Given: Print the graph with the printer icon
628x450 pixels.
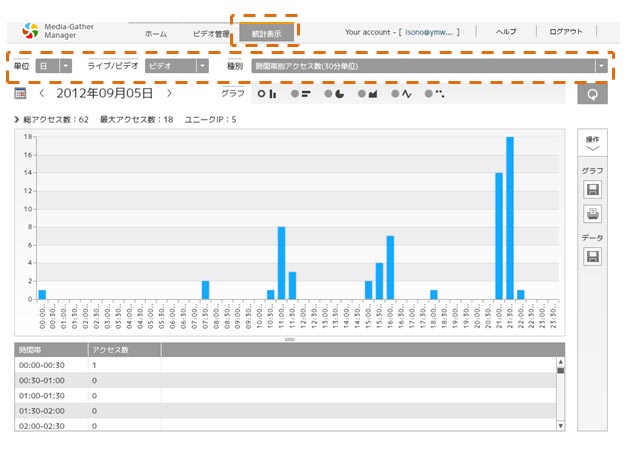Looking at the screenshot, I should click(x=592, y=213).
